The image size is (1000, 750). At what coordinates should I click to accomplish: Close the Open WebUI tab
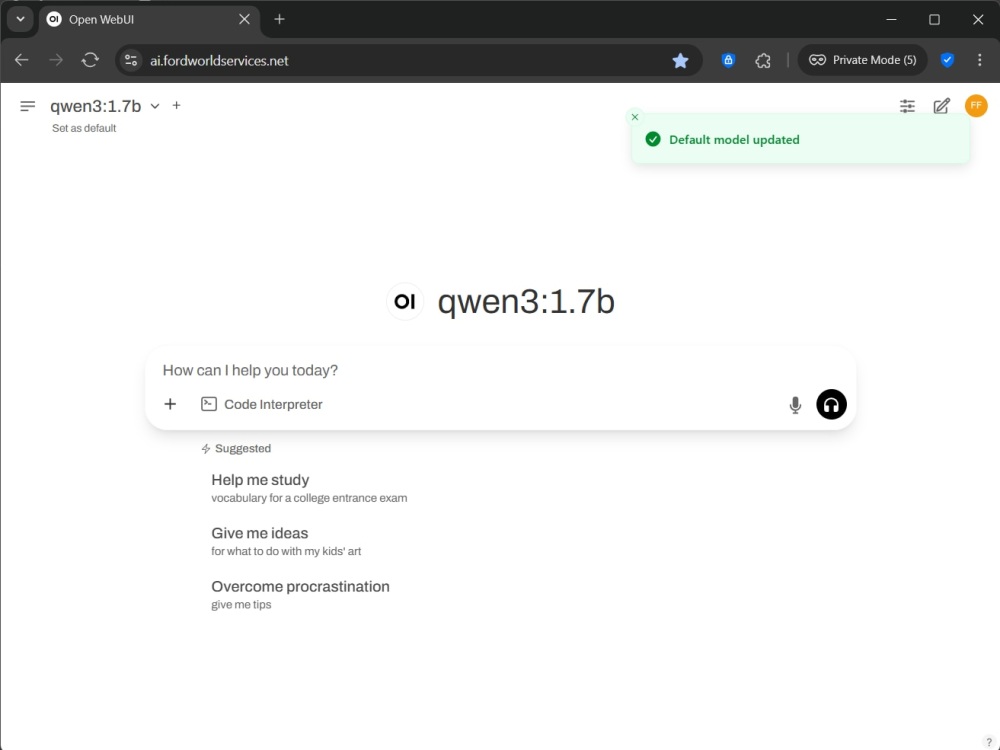click(244, 19)
